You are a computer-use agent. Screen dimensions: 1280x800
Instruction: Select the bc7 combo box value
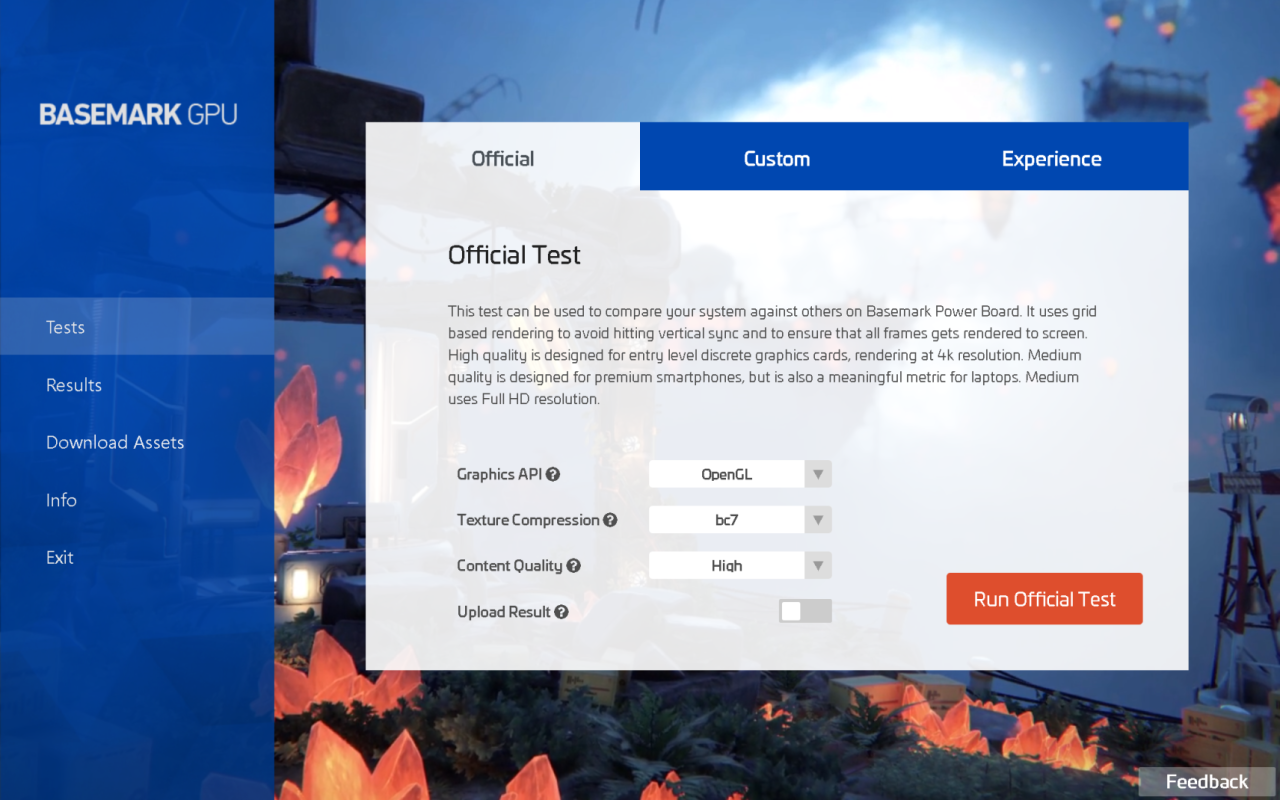click(727, 520)
